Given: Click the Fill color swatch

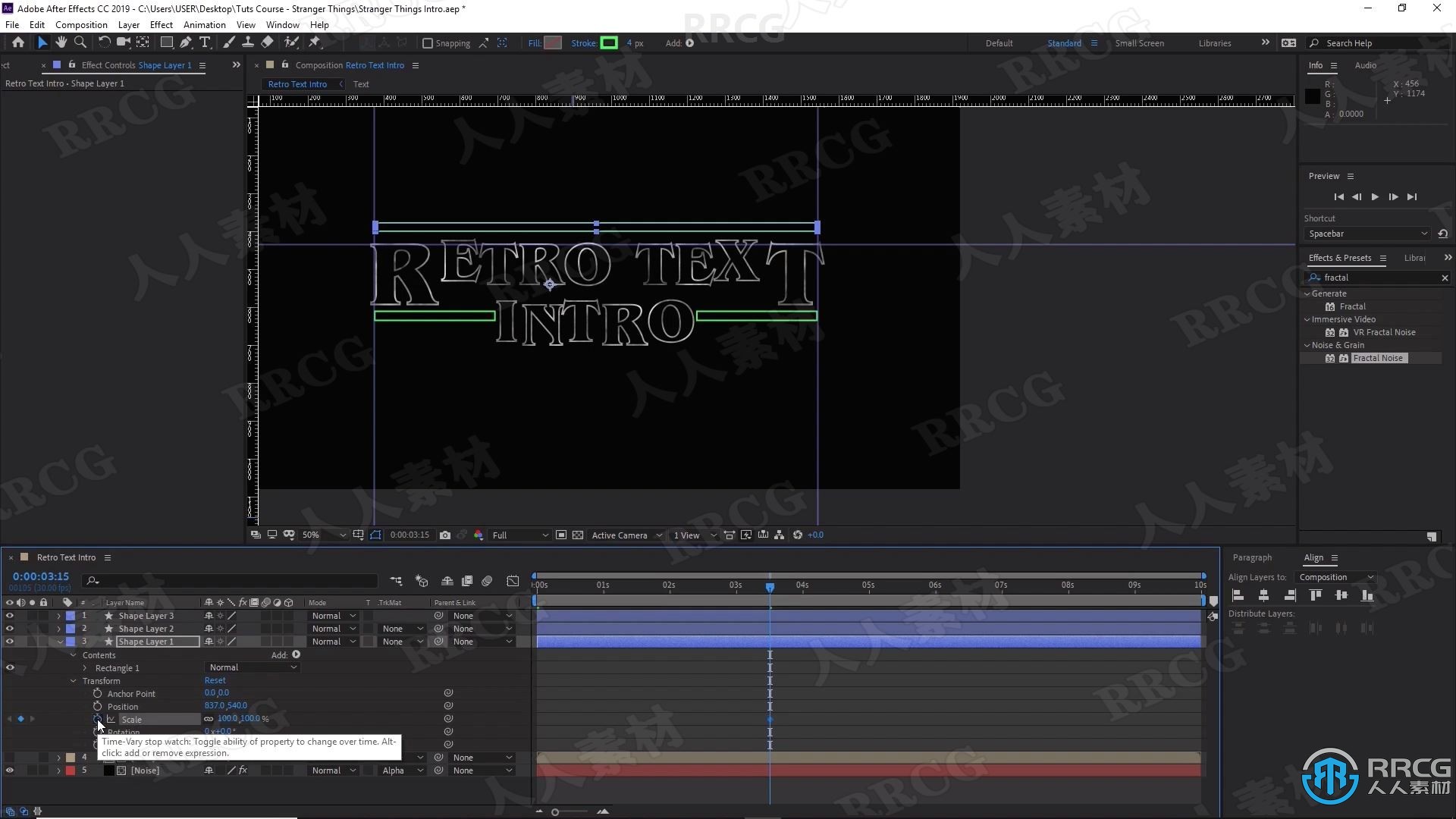Looking at the screenshot, I should [554, 43].
